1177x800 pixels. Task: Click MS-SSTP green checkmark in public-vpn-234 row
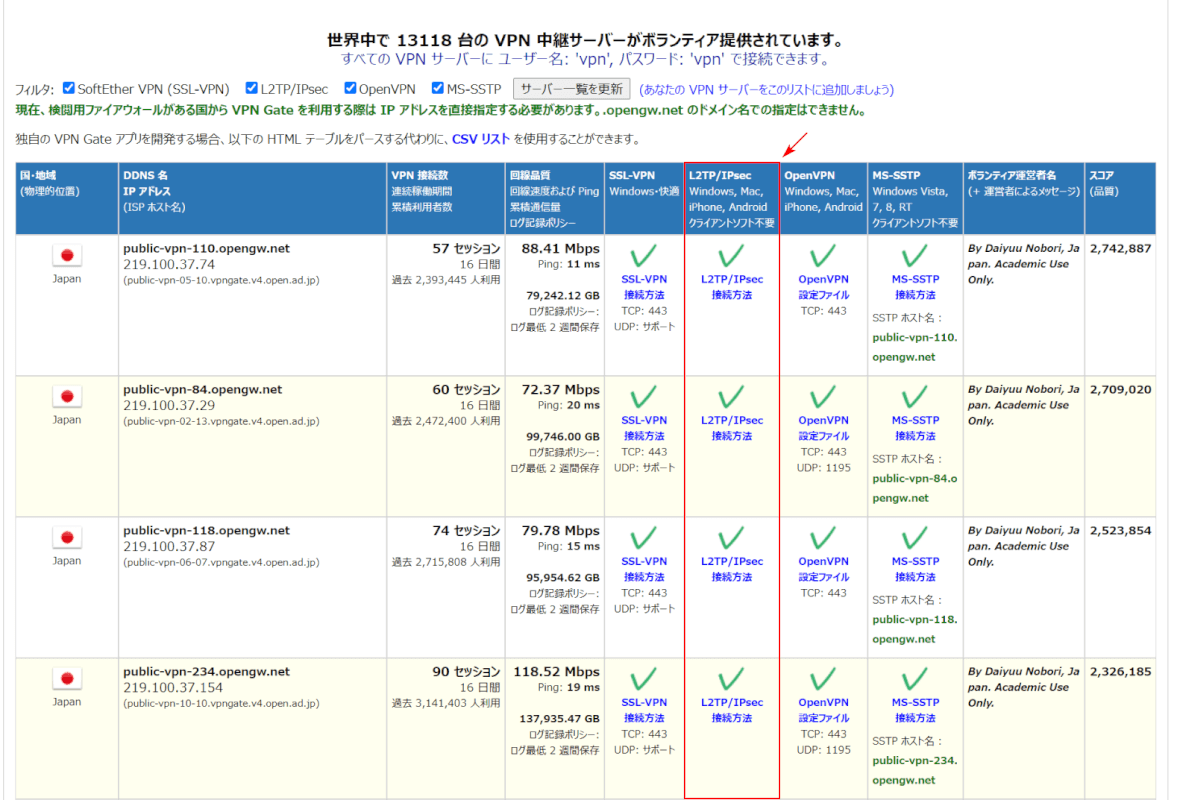[x=914, y=679]
